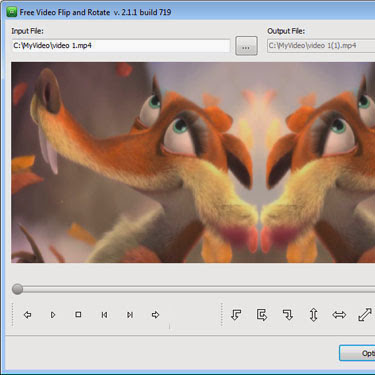
Task: Flip video diagonally with diagonal arrow icon
Action: [365, 315]
